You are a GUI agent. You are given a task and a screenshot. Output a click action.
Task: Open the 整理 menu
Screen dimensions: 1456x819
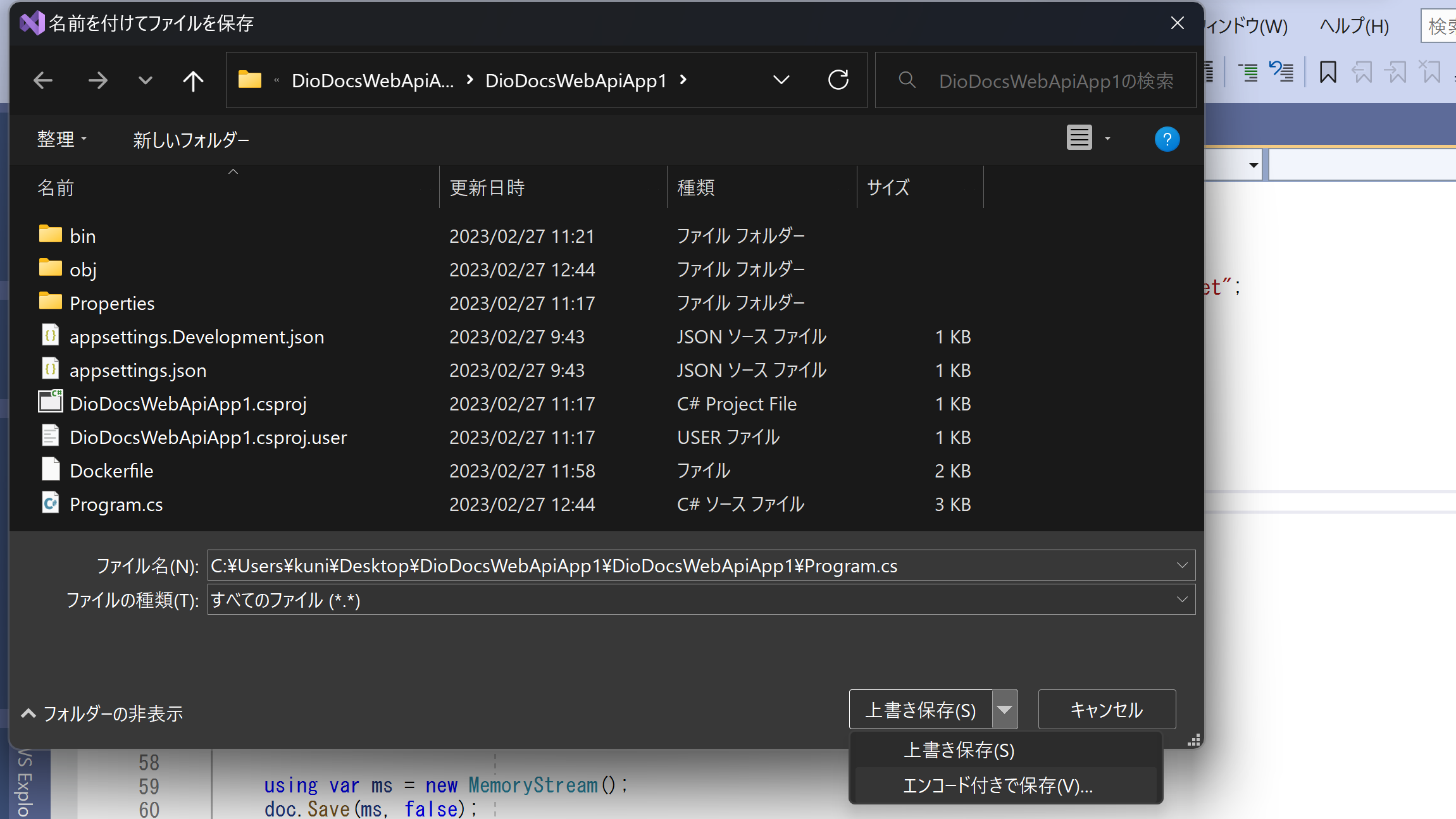pyautogui.click(x=61, y=139)
